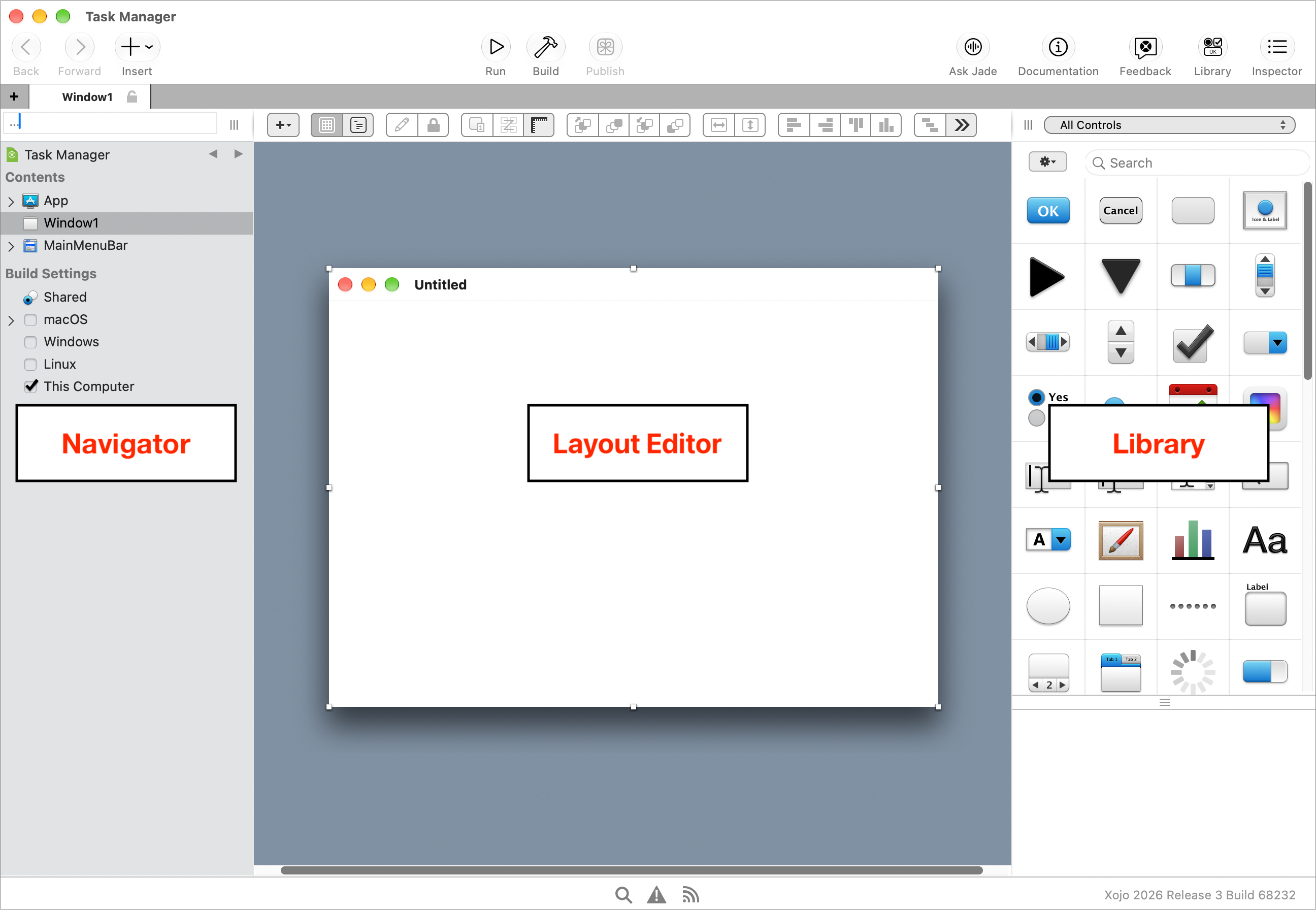Click the fill width icon
Image resolution: width=1316 pixels, height=910 pixels.
[719, 125]
